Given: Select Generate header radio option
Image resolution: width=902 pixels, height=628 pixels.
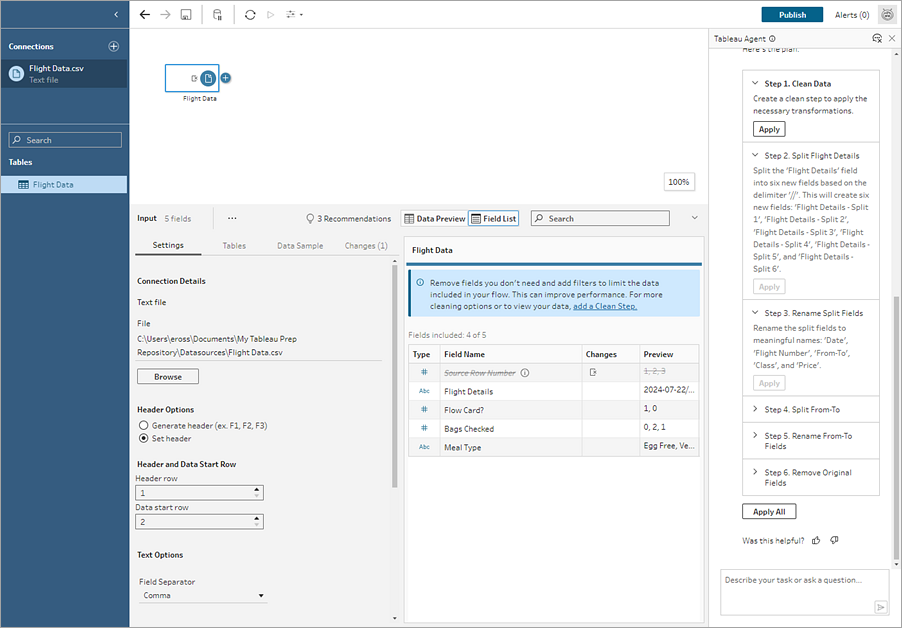Looking at the screenshot, I should point(143,426).
